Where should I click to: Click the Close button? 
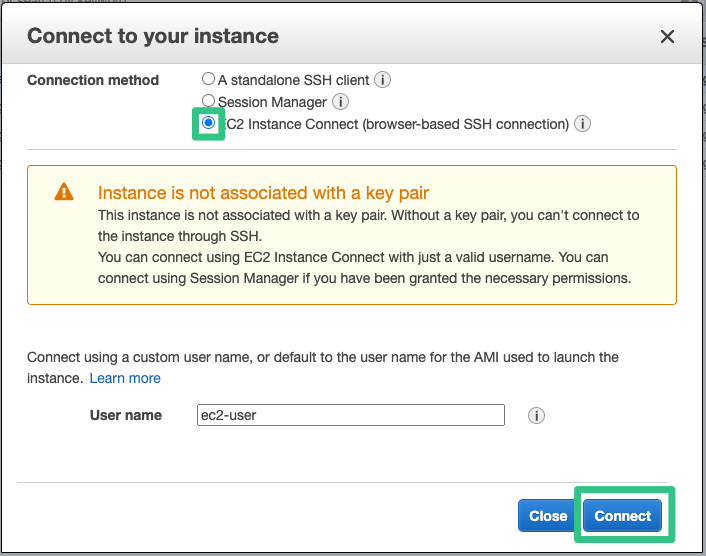548,515
